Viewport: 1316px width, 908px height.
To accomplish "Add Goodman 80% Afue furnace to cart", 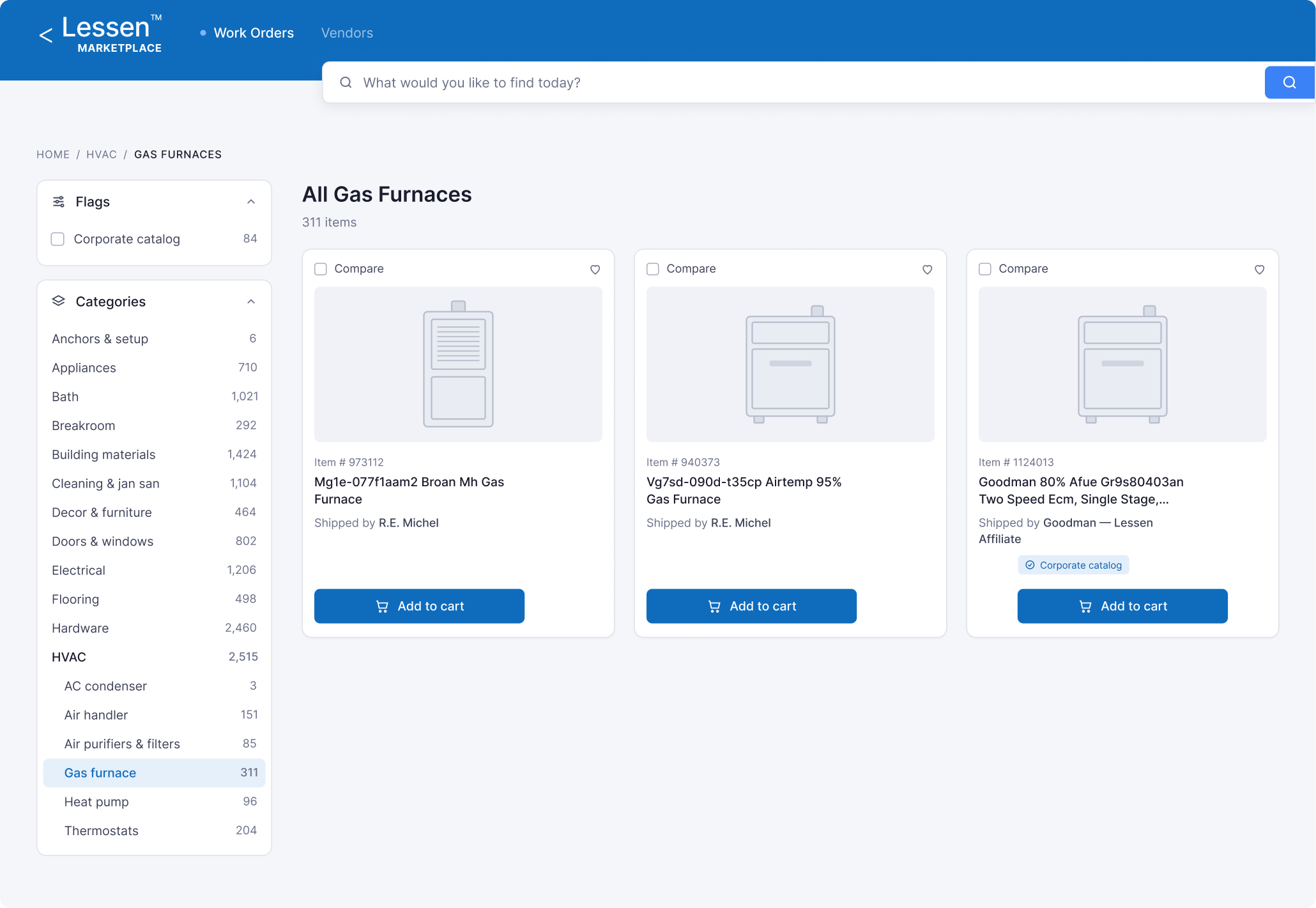I will (1122, 606).
